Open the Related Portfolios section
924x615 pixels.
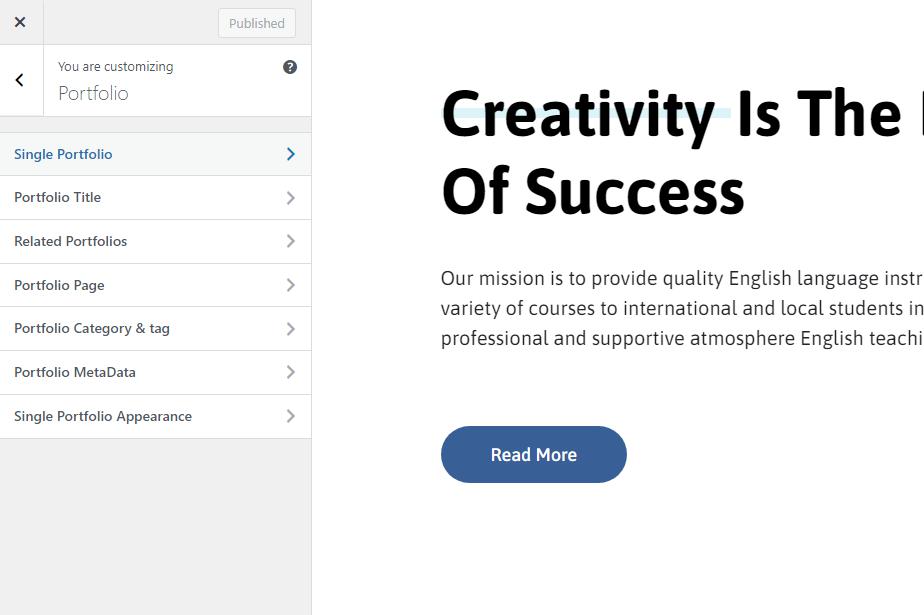(x=156, y=242)
